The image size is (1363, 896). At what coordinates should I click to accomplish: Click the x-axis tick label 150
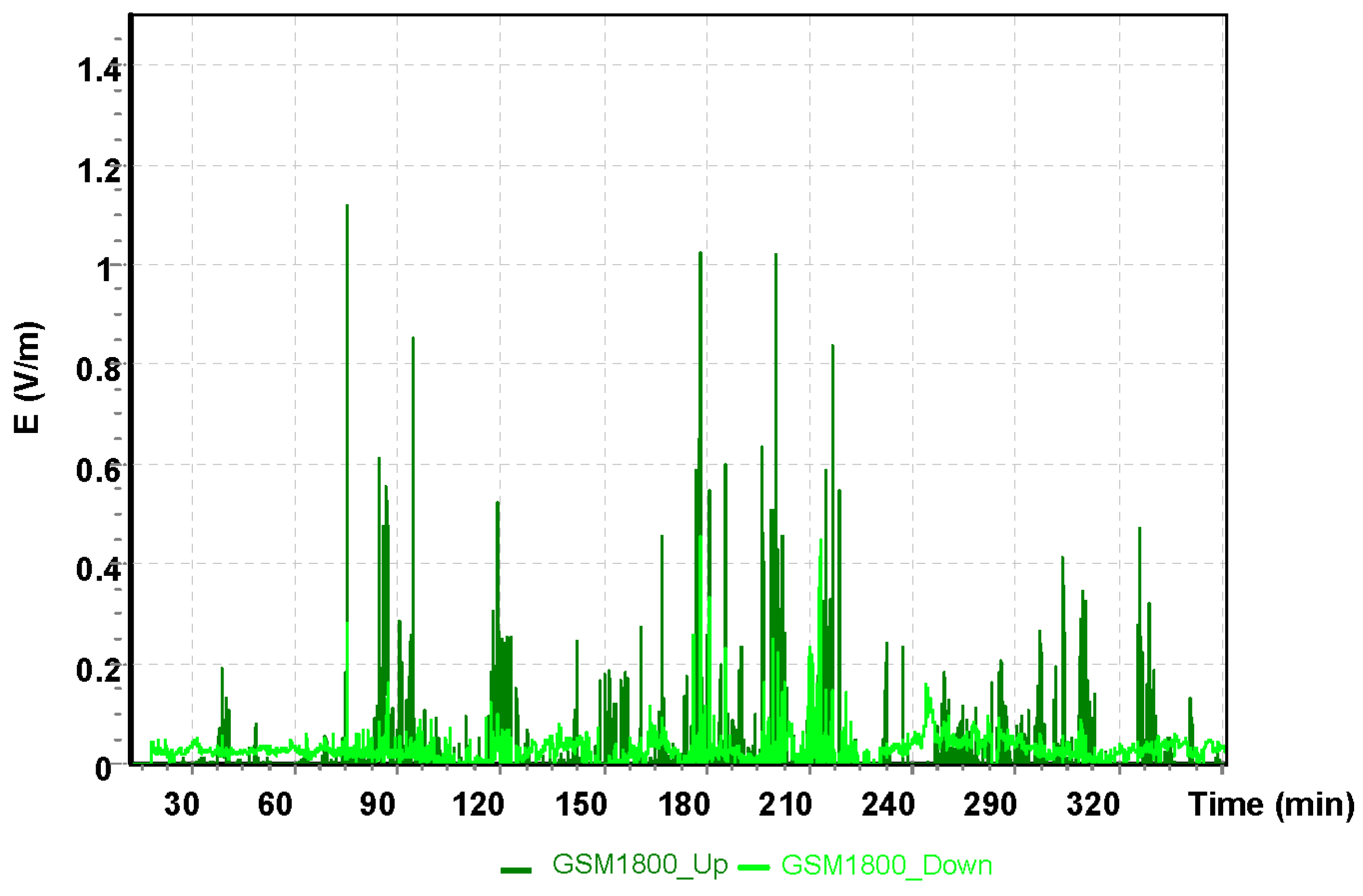(x=581, y=805)
